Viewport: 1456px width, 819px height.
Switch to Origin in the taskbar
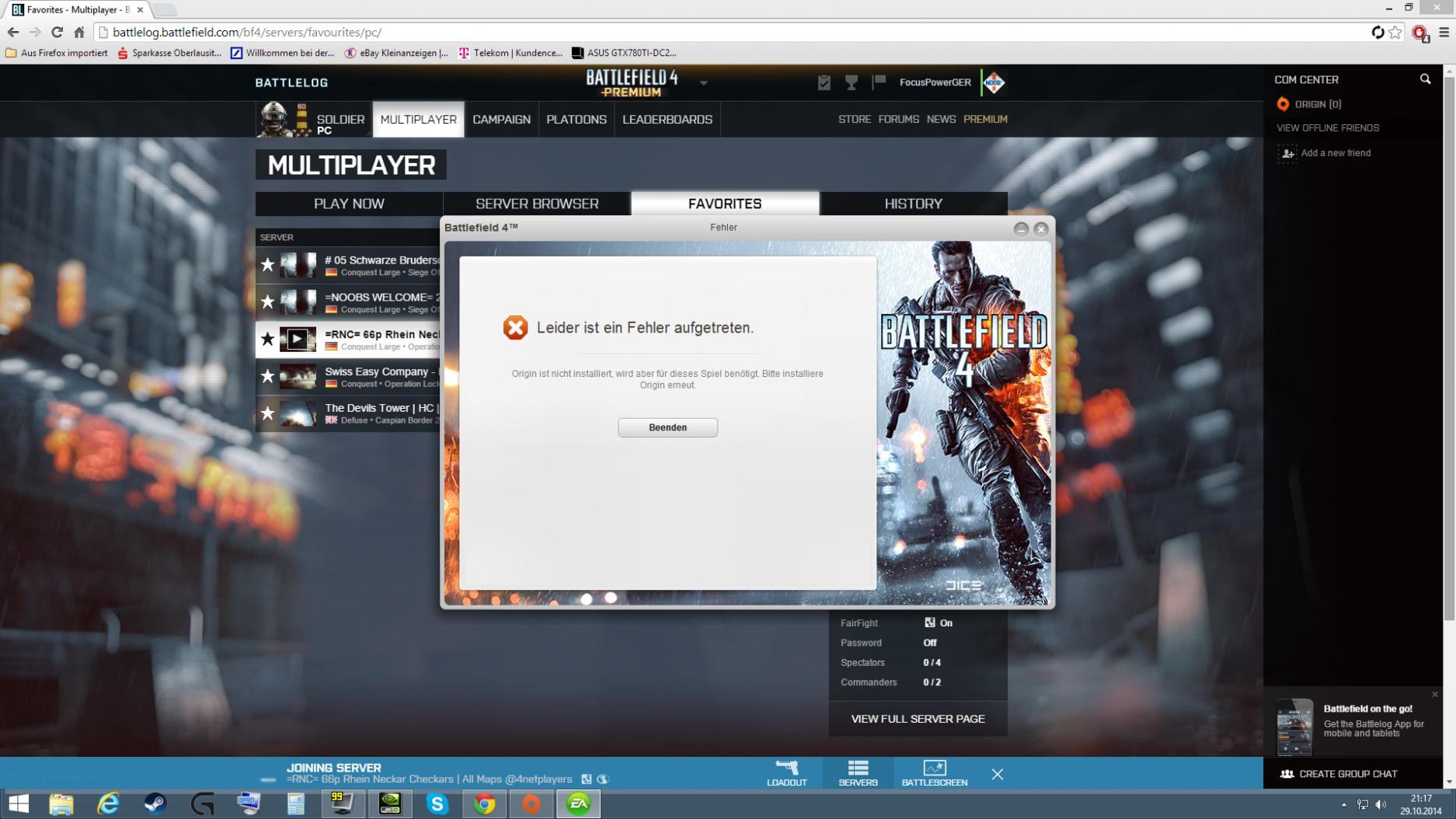click(x=531, y=804)
